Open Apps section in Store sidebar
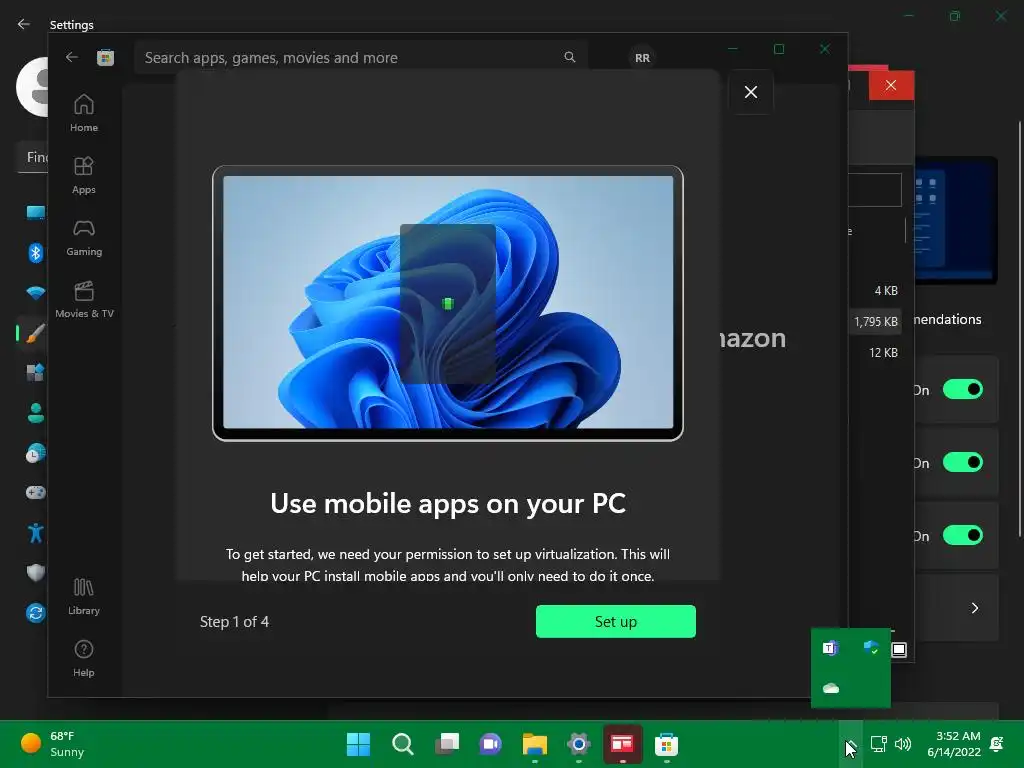 coord(84,176)
